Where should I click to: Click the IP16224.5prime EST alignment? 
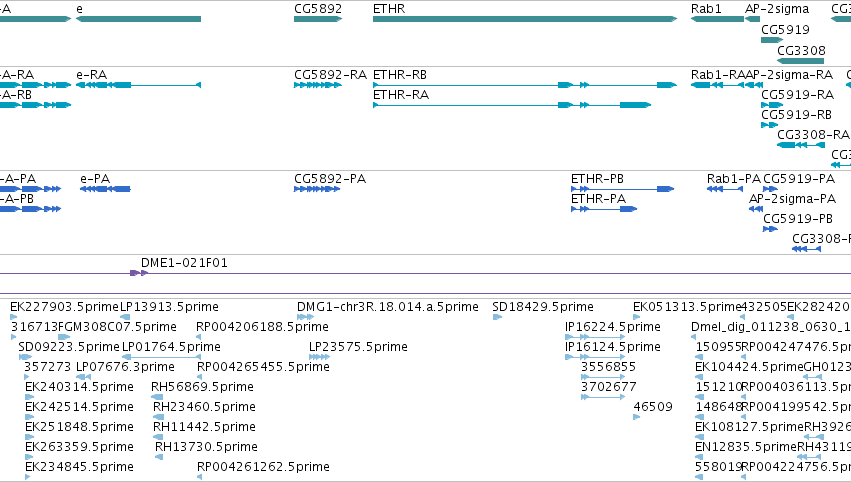pos(595,337)
